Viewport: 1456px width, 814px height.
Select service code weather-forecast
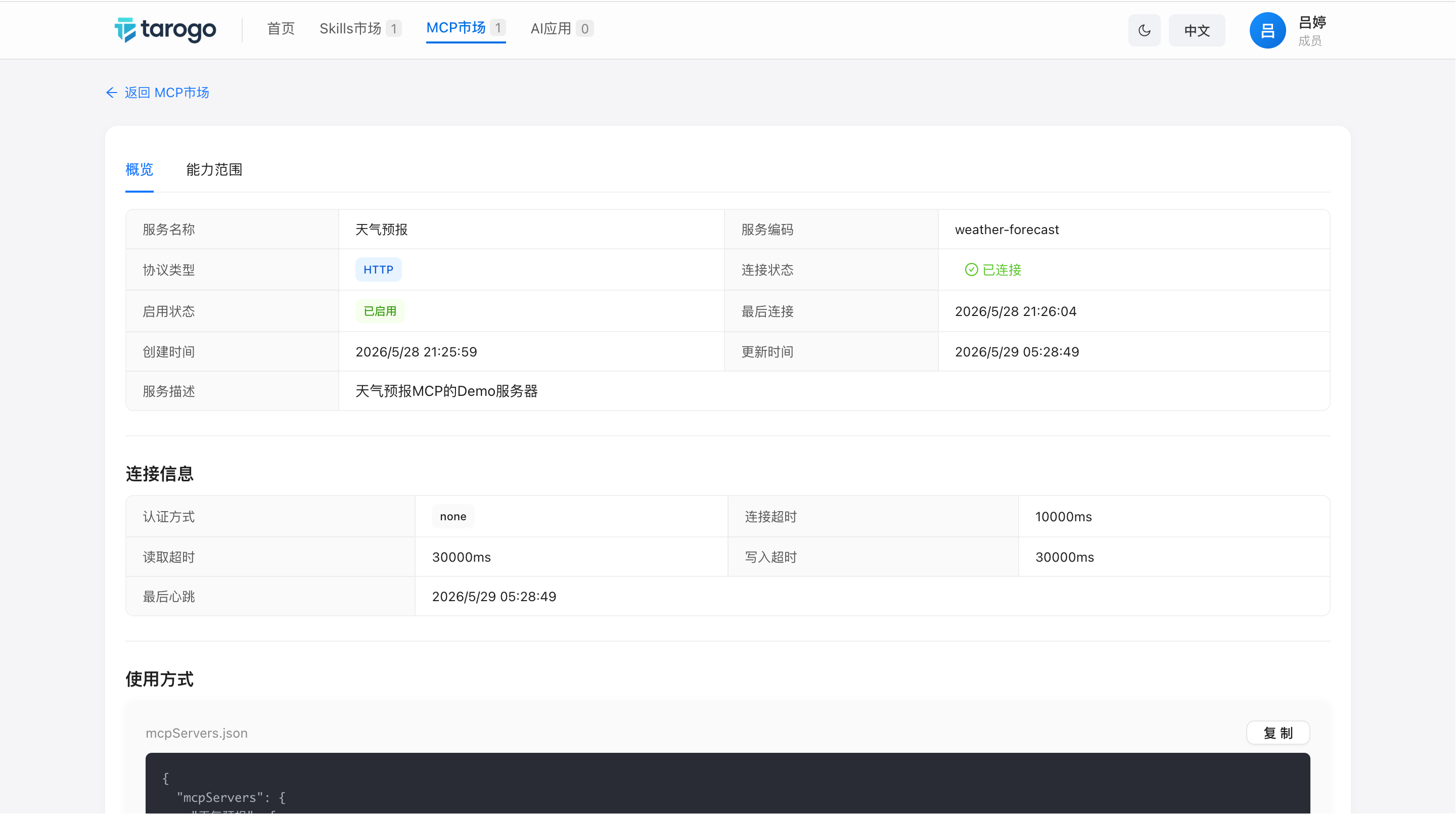1007,230
